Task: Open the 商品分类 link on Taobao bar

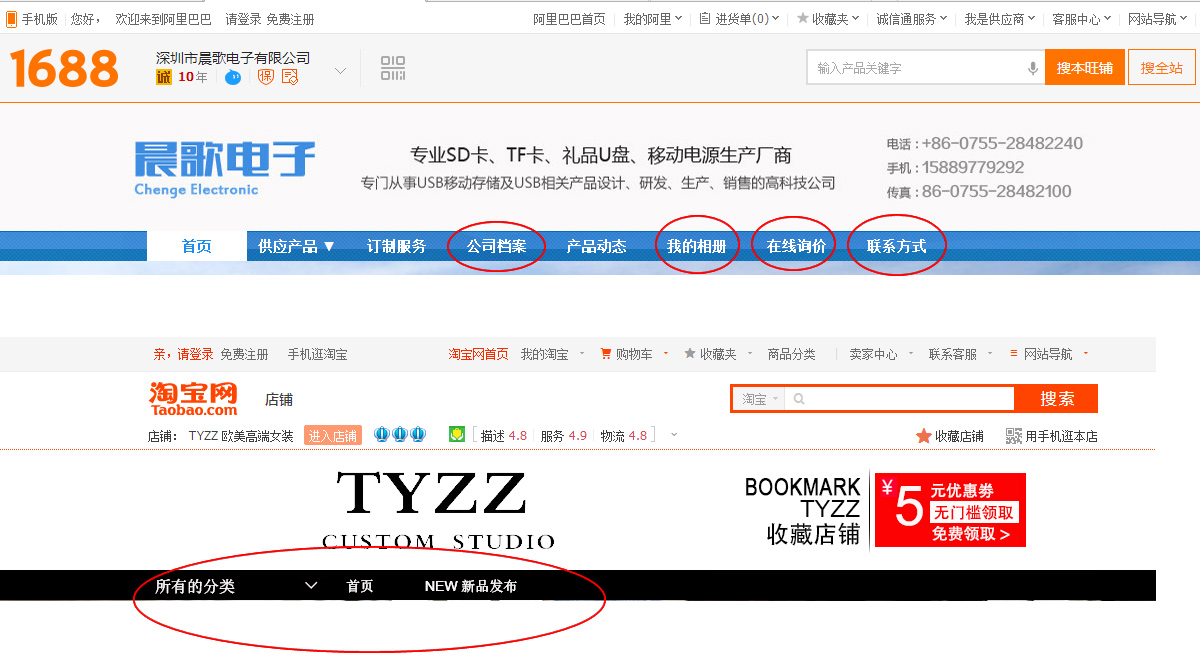Action: [791, 354]
